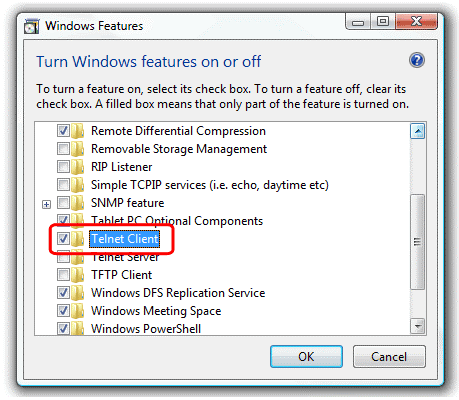
Task: Click folder icon beside Windows Meeting Space
Action: coord(78,311)
